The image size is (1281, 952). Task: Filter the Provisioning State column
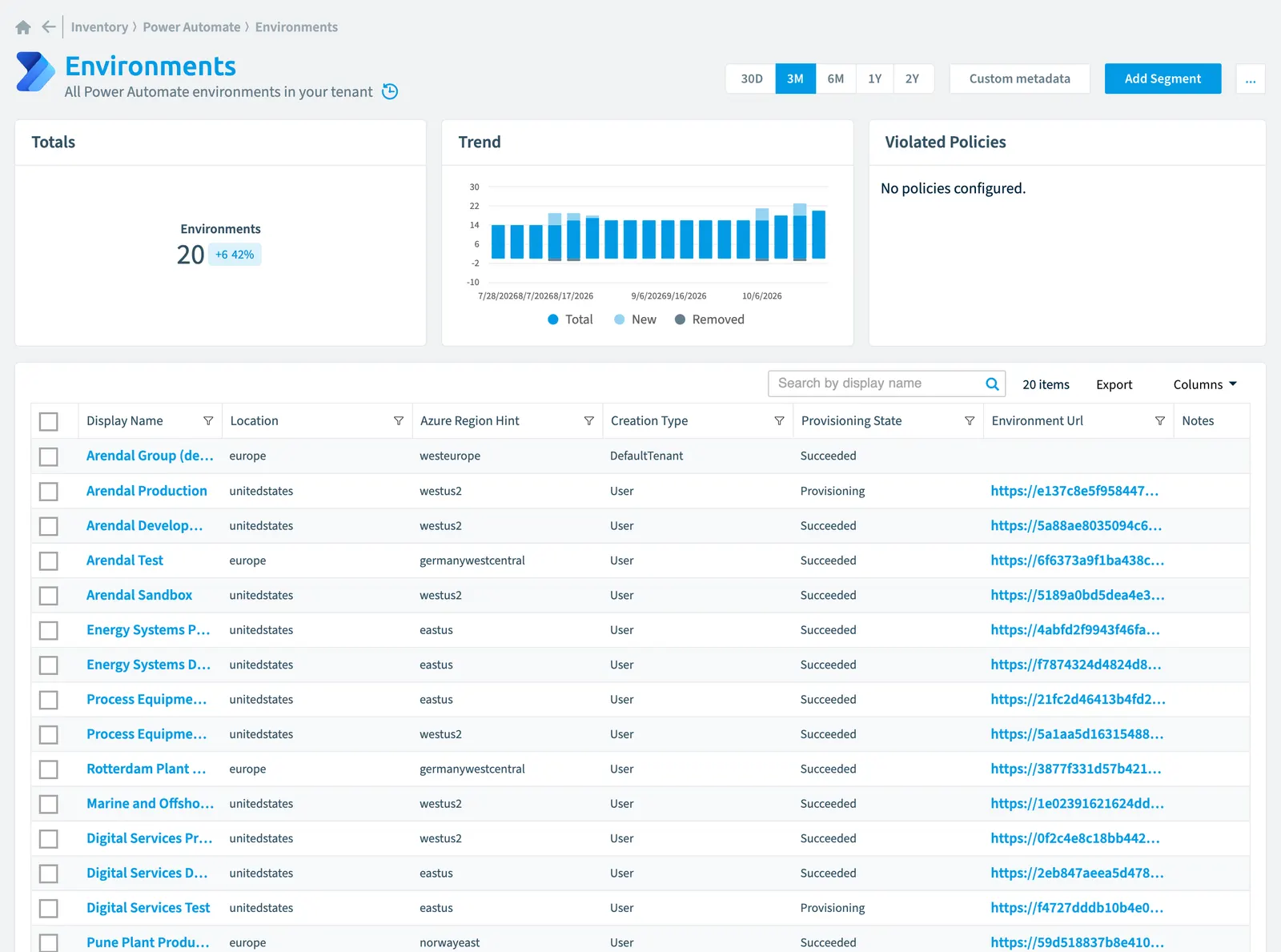(x=970, y=421)
